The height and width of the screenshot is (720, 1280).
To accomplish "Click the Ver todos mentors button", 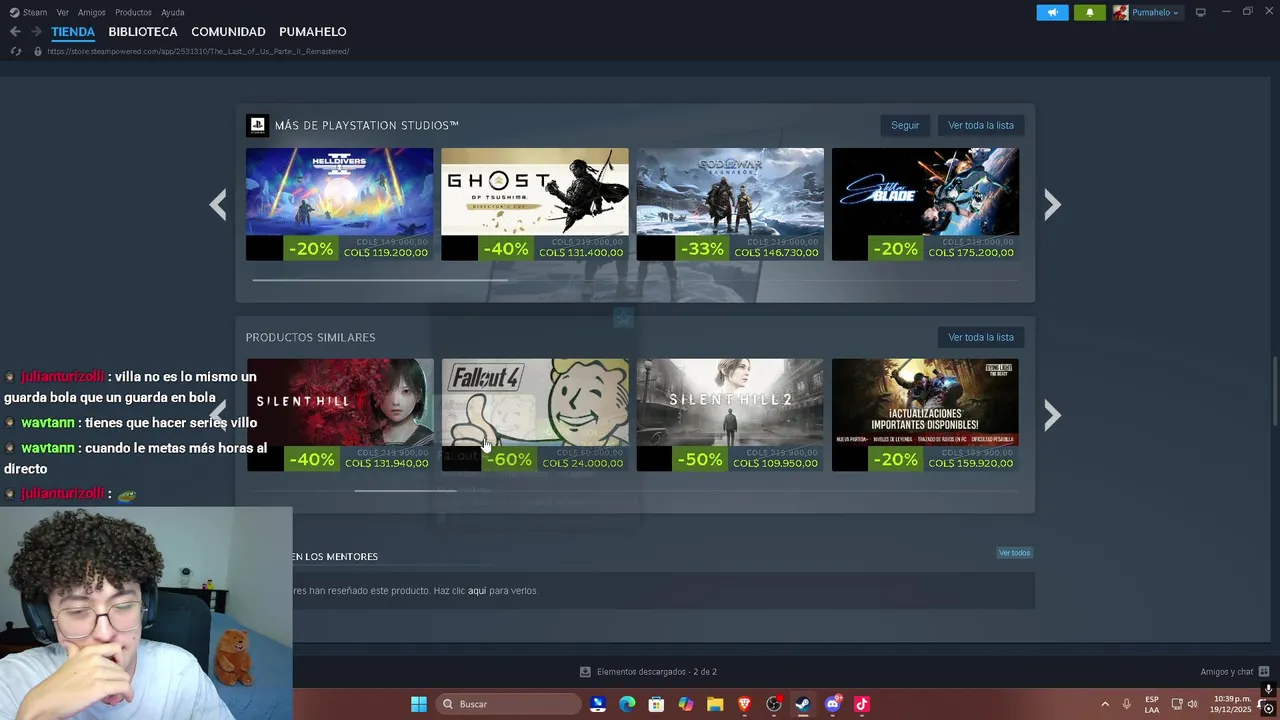I will click(1014, 553).
